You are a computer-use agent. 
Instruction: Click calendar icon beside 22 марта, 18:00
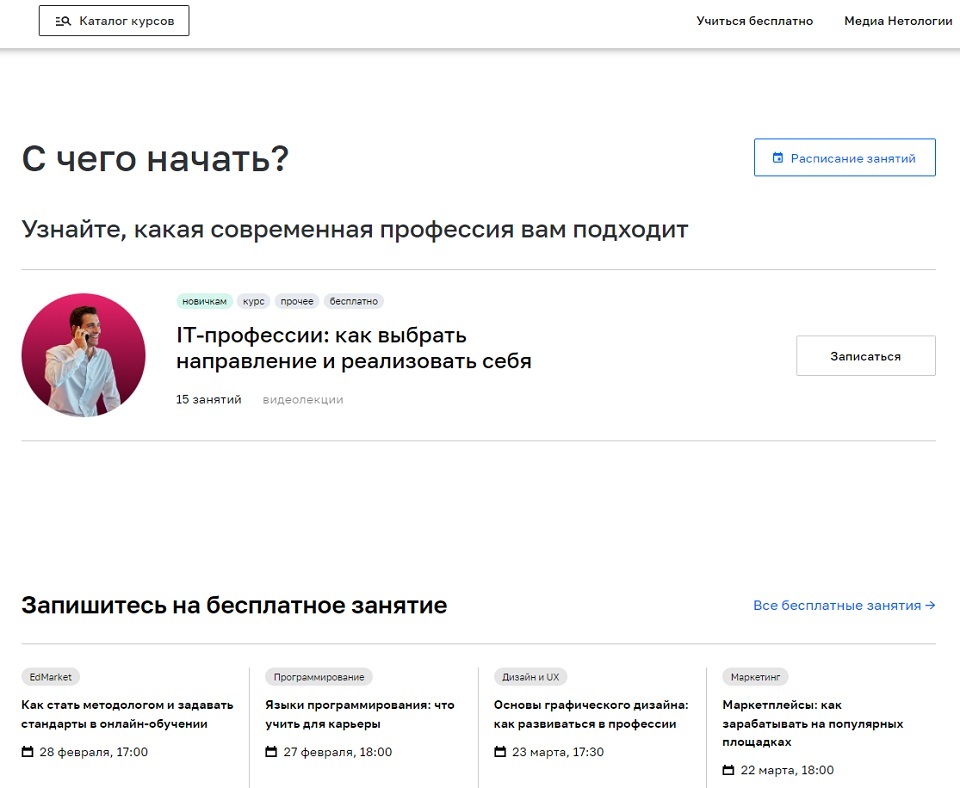coord(728,770)
